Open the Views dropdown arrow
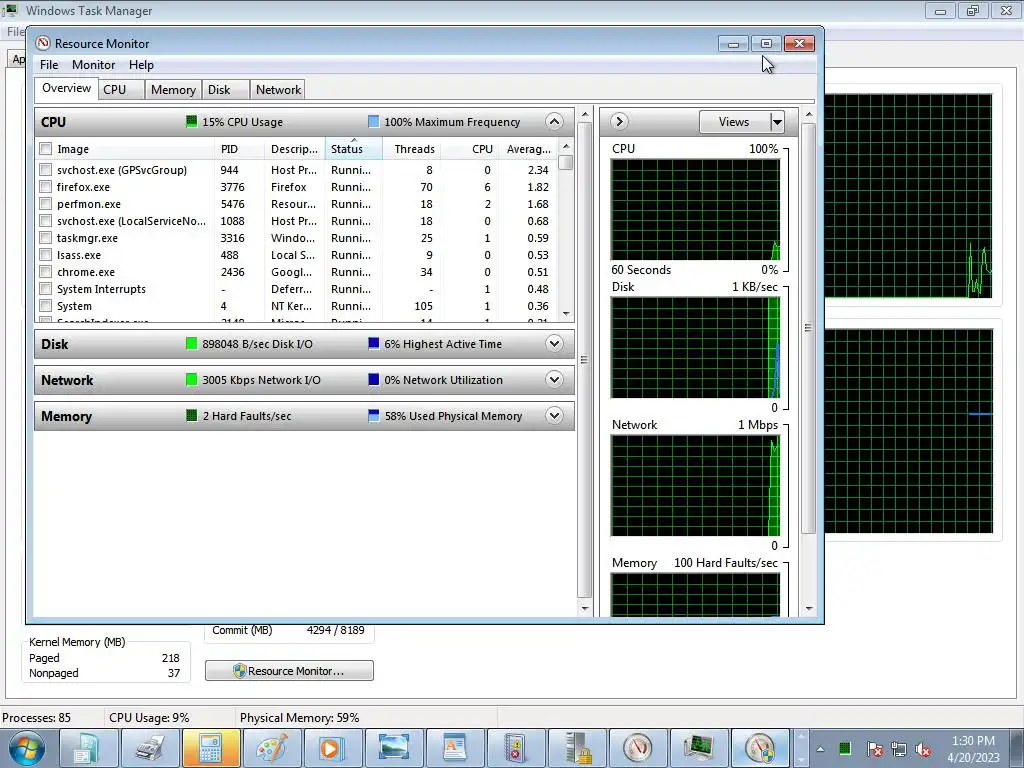1024x768 pixels. [776, 122]
